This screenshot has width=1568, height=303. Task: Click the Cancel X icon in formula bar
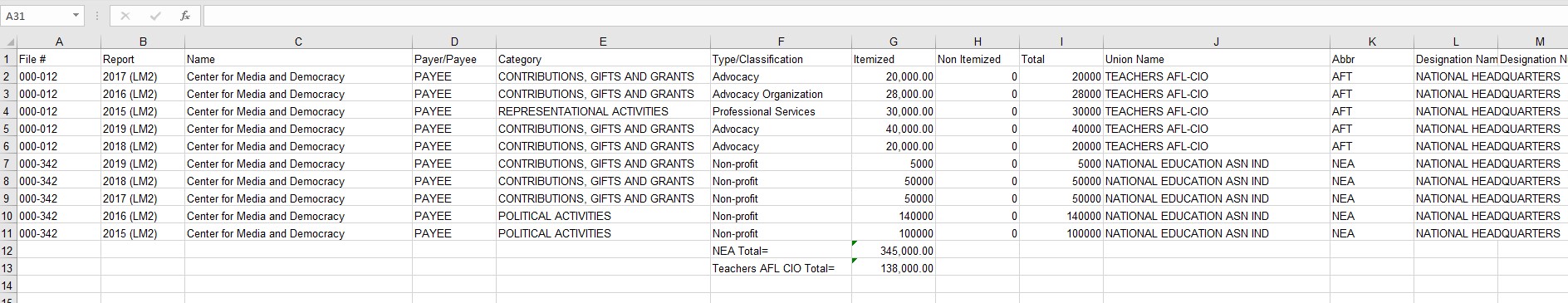pyautogui.click(x=125, y=16)
